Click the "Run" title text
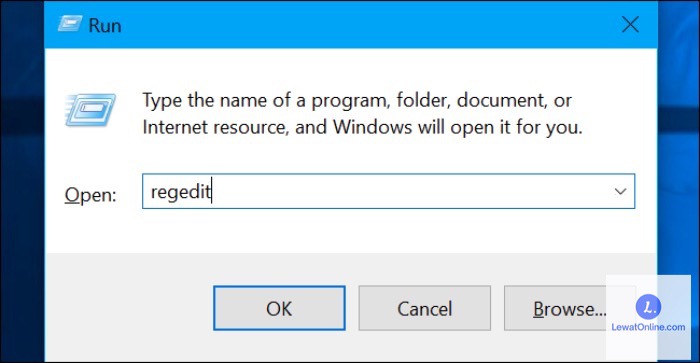This screenshot has width=700, height=363. 105,25
